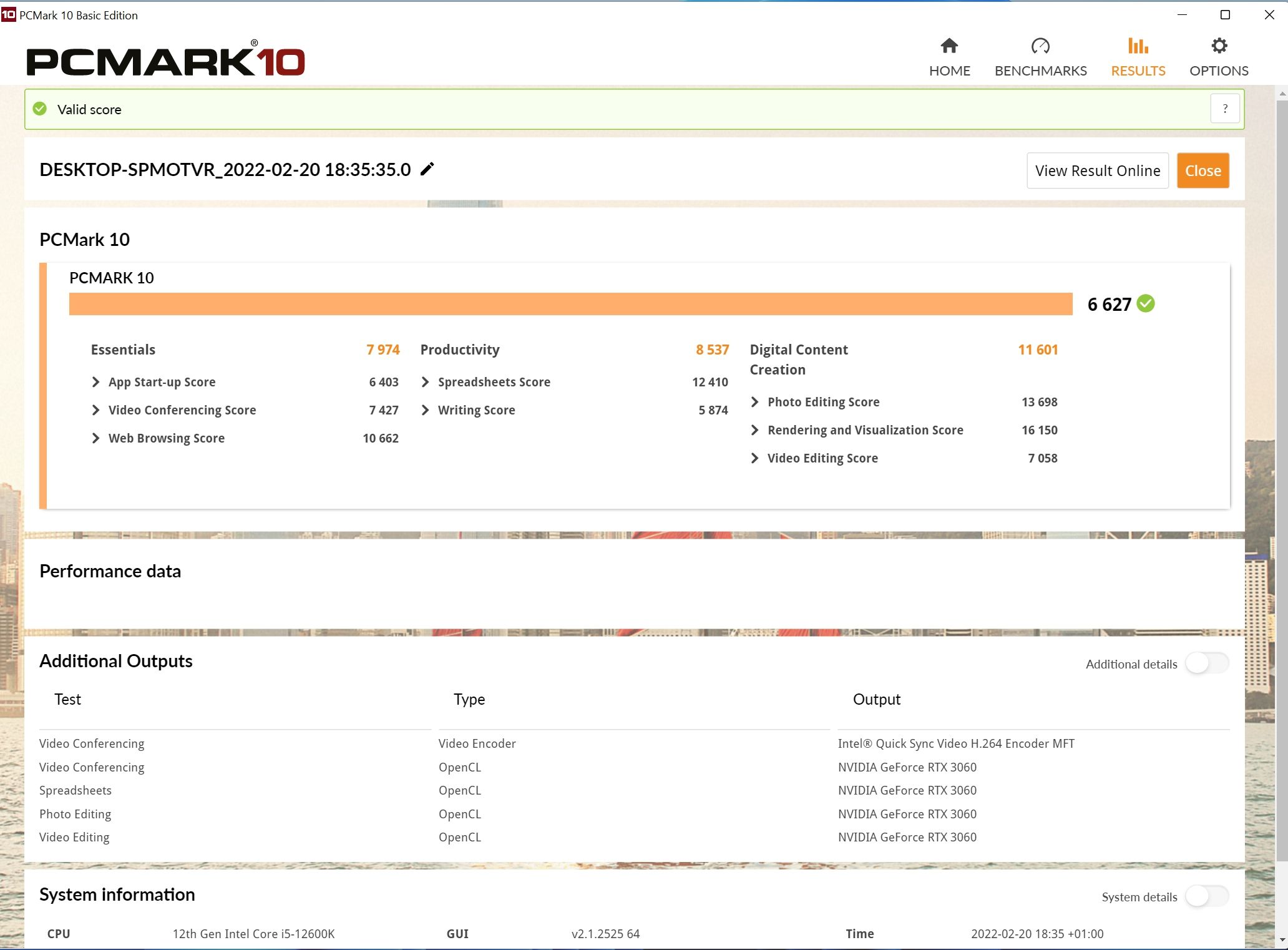The image size is (1288, 950).
Task: Click the PCMark 10 logo
Action: 165,59
